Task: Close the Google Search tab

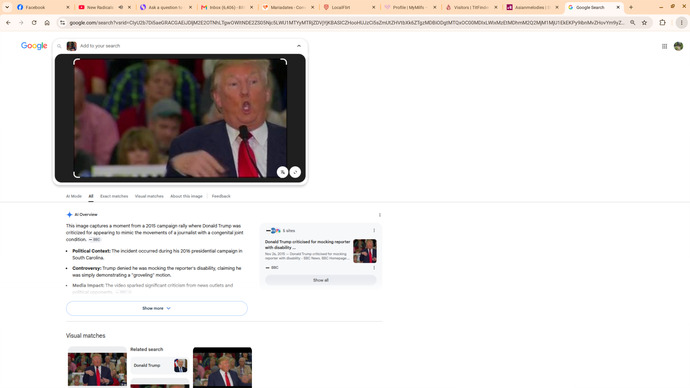Action: (x=618, y=7)
